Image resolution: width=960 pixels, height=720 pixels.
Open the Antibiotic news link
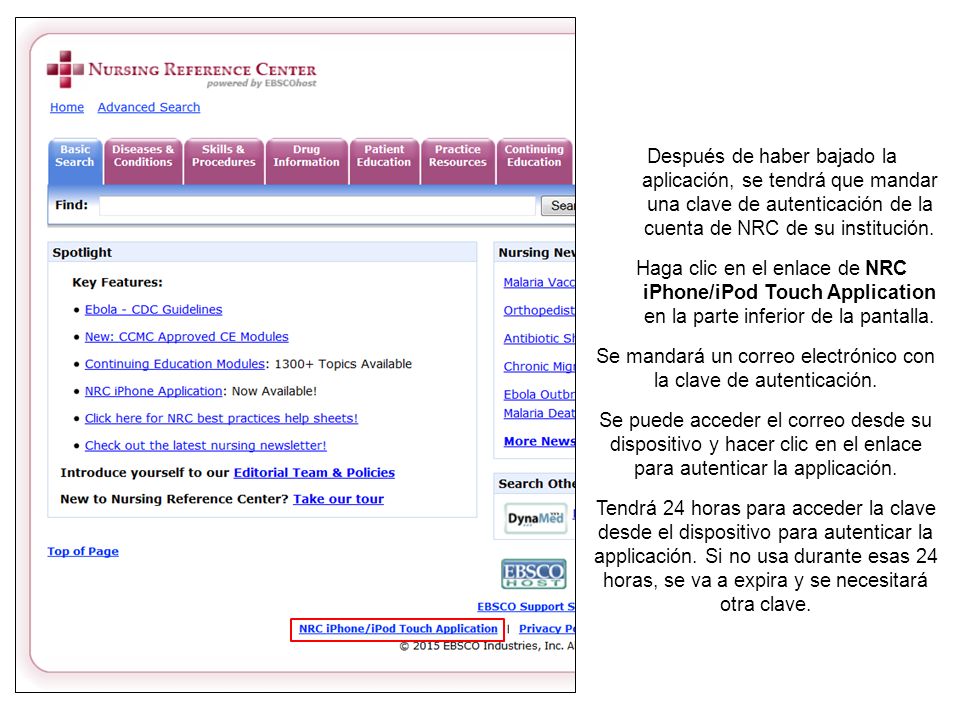point(539,338)
